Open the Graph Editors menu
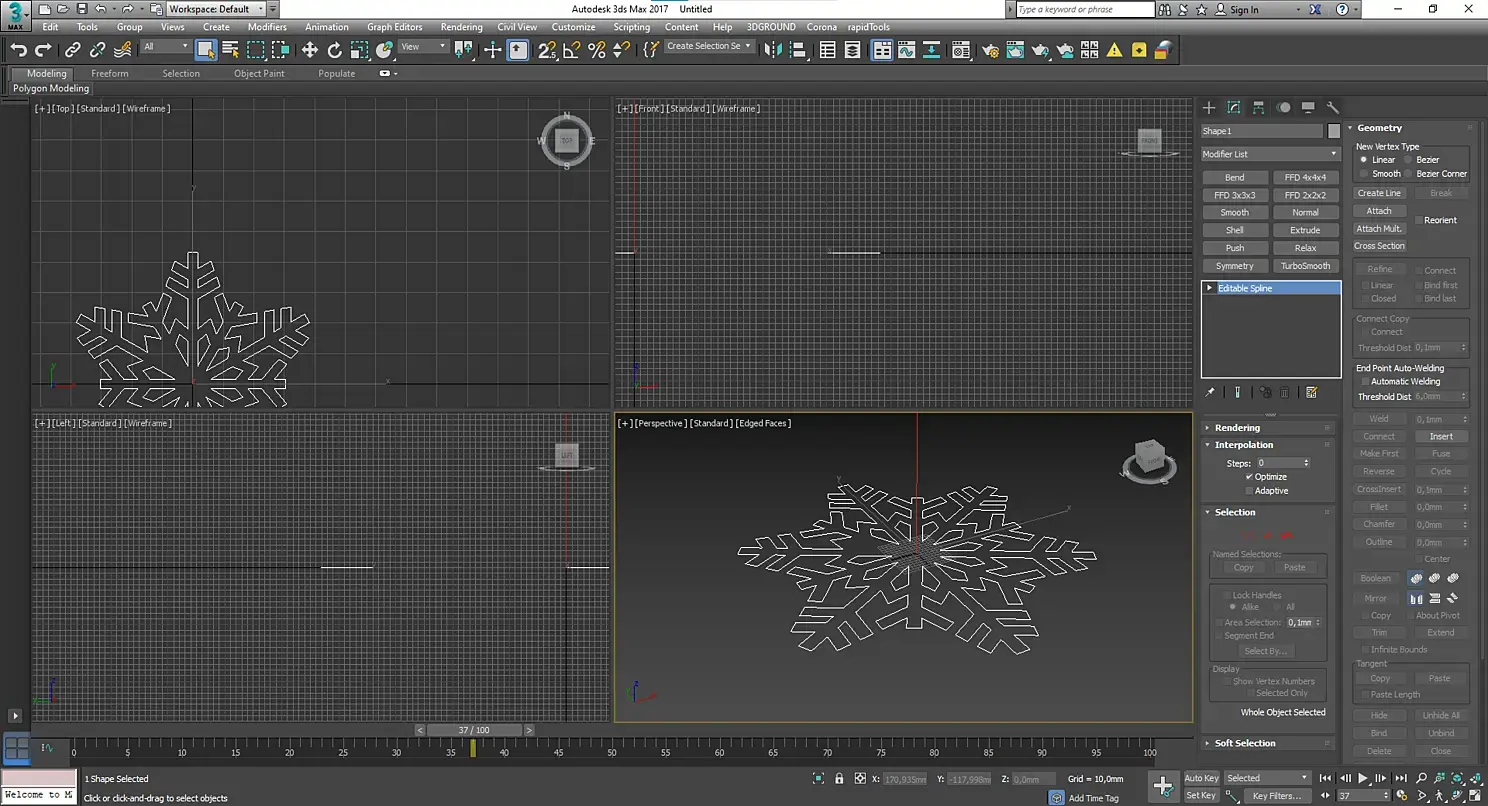Viewport: 1488px width, 806px height. [394, 27]
